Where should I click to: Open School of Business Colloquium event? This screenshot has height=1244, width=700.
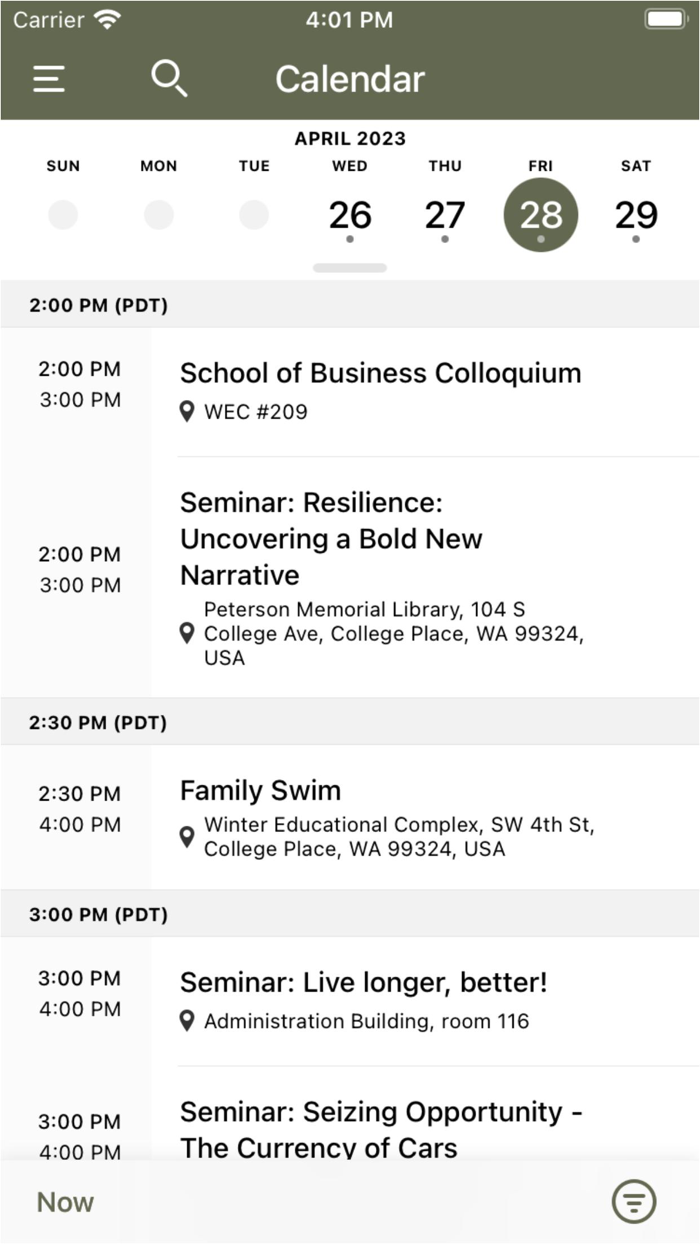[380, 373]
